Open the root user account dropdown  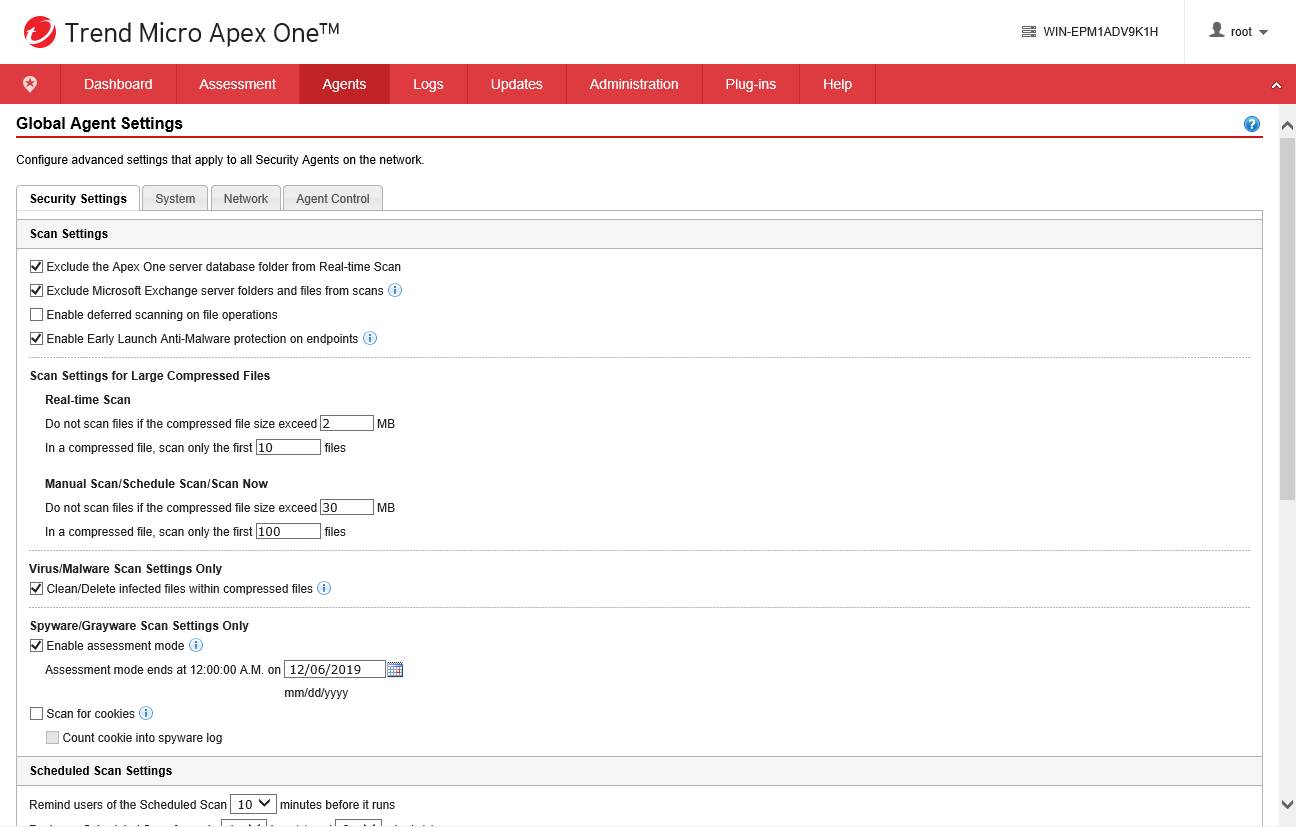(x=1239, y=32)
